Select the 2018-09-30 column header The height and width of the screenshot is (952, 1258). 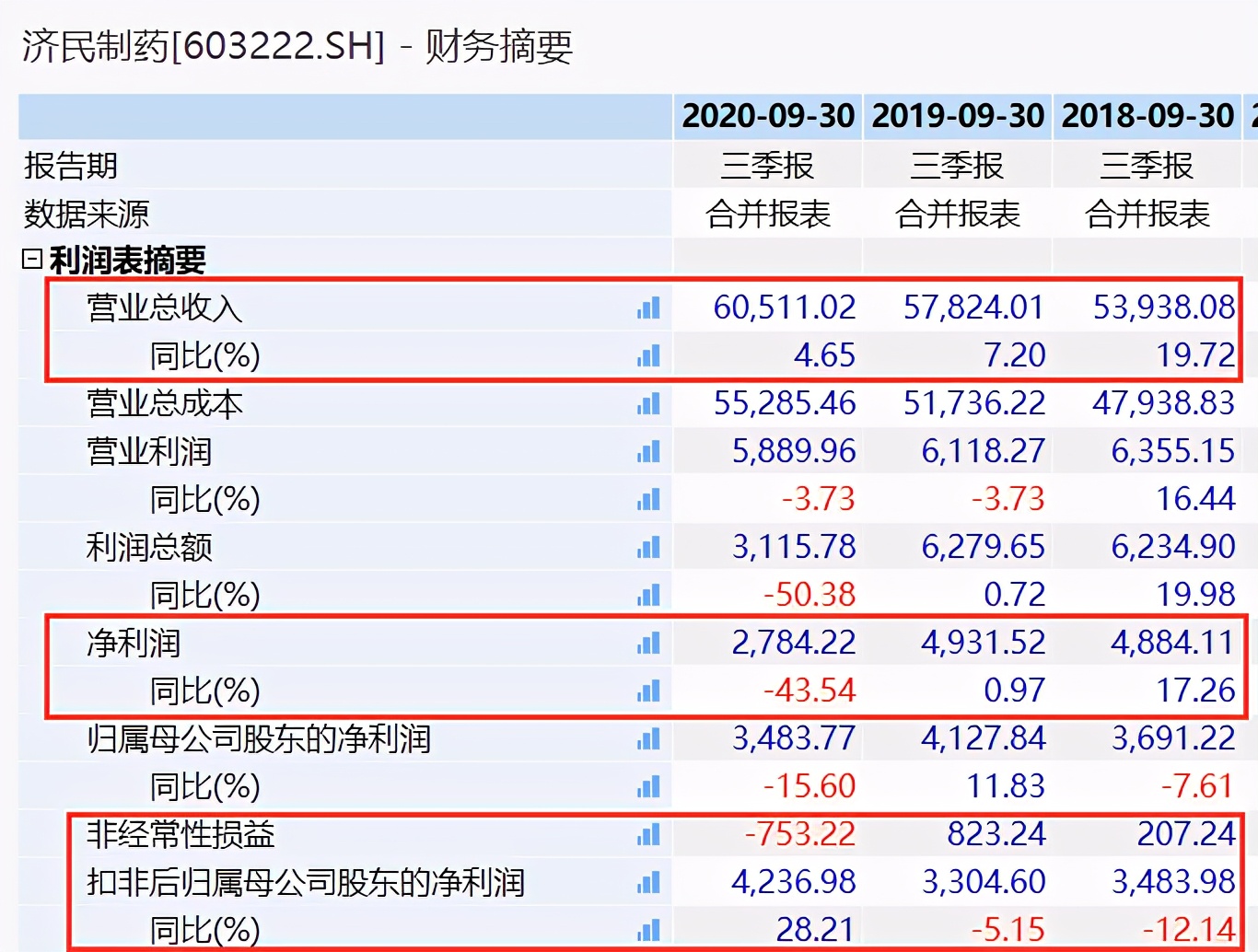click(x=1147, y=116)
